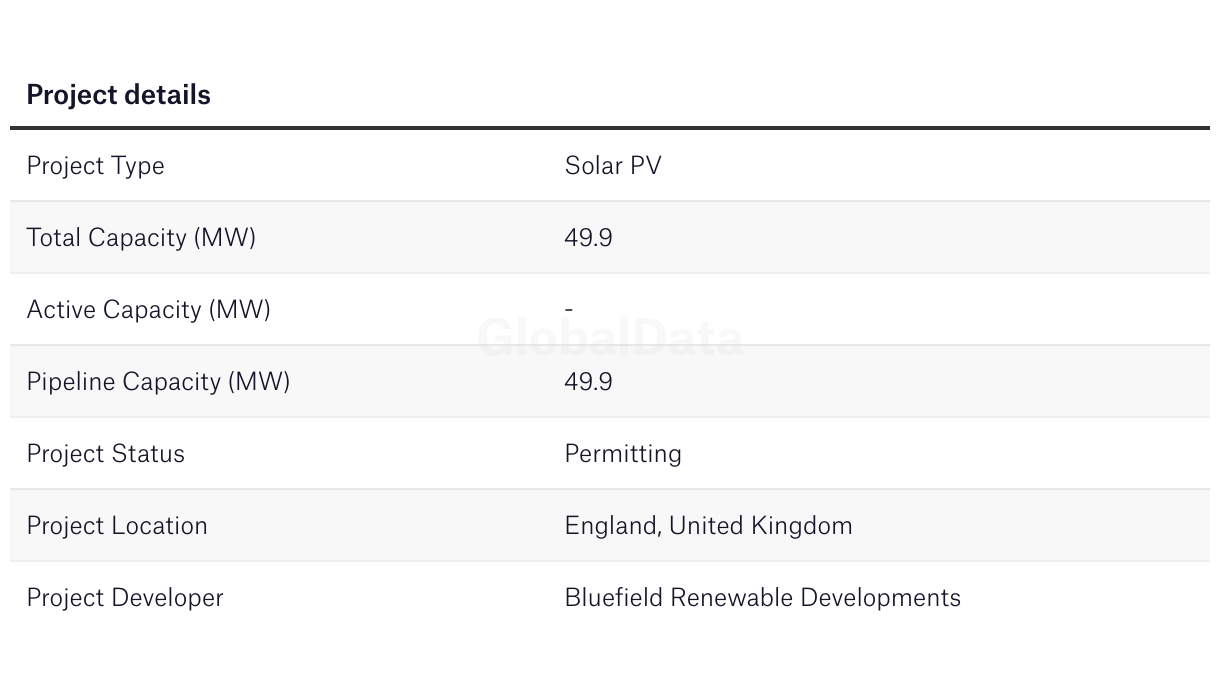1220x674 pixels.
Task: Click the dark divider under the heading
Action: pos(610,128)
